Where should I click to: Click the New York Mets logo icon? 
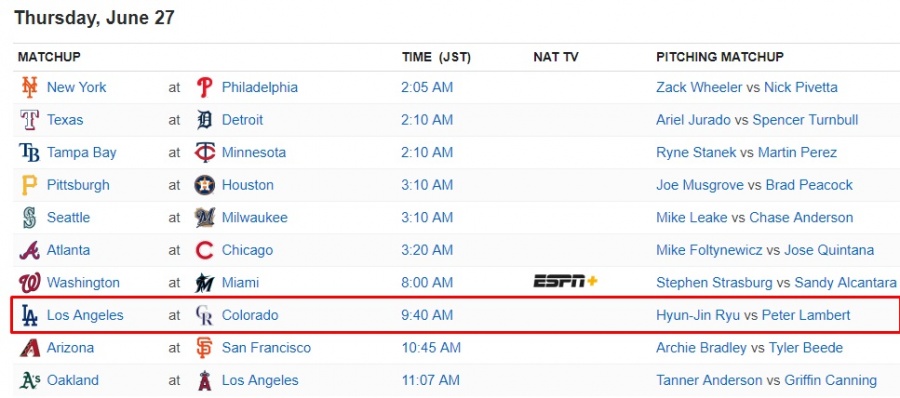(29, 87)
